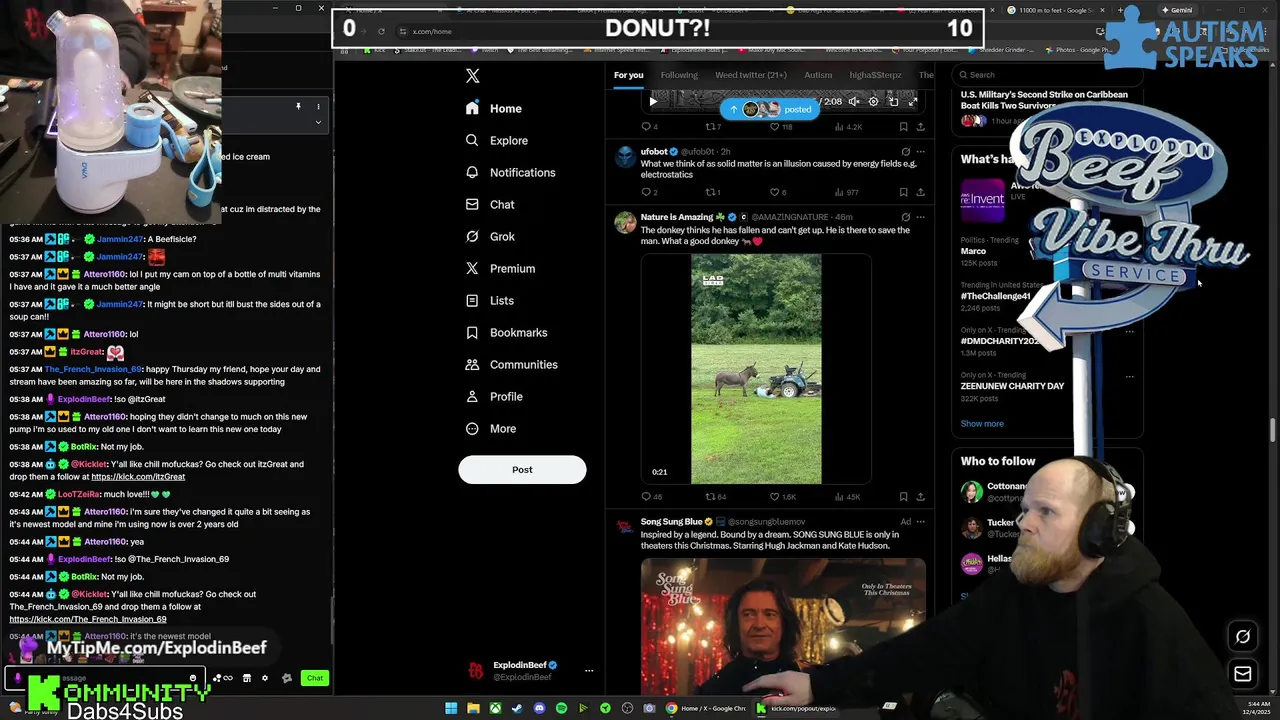This screenshot has height=720, width=1280.
Task: Enter fullscreen on the top video
Action: pos(912,101)
